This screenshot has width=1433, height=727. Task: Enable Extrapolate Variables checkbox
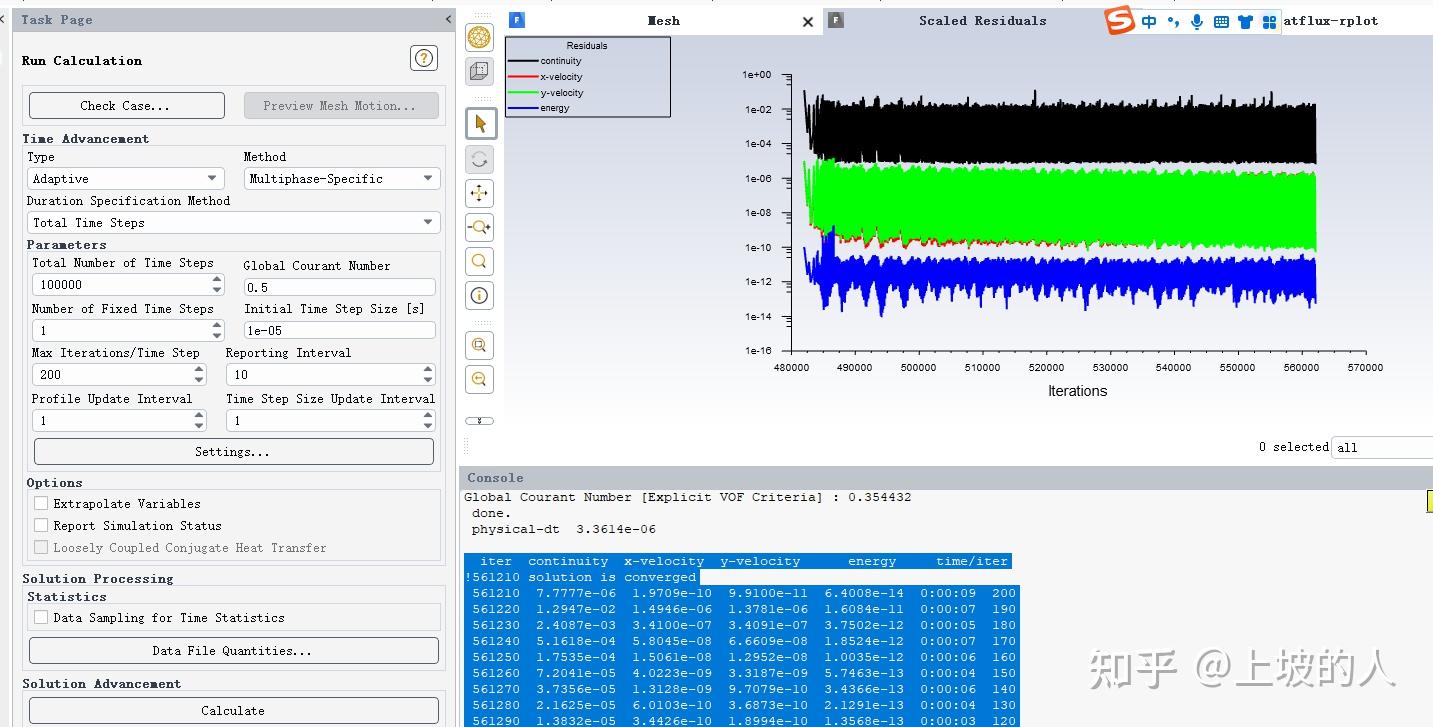coord(41,504)
